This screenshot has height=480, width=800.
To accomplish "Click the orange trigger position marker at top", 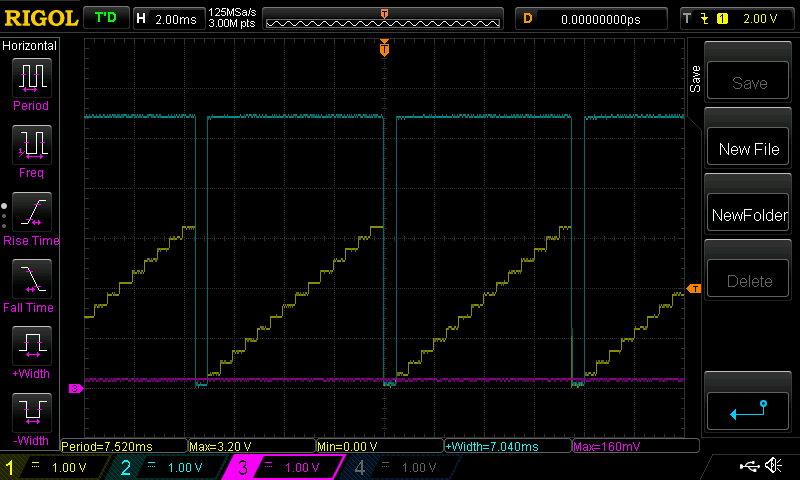I will coord(384,48).
